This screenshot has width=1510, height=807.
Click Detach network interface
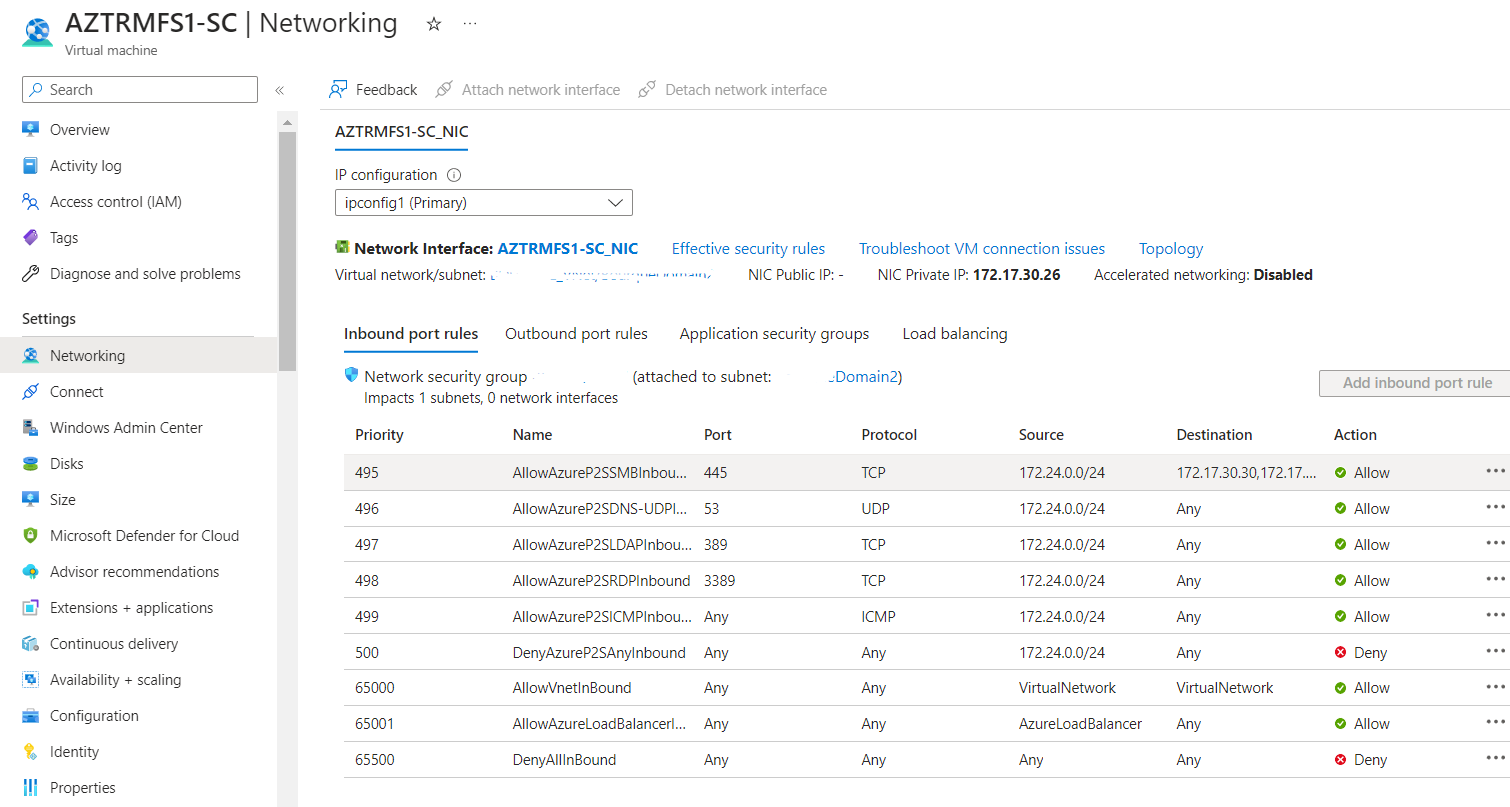click(733, 90)
